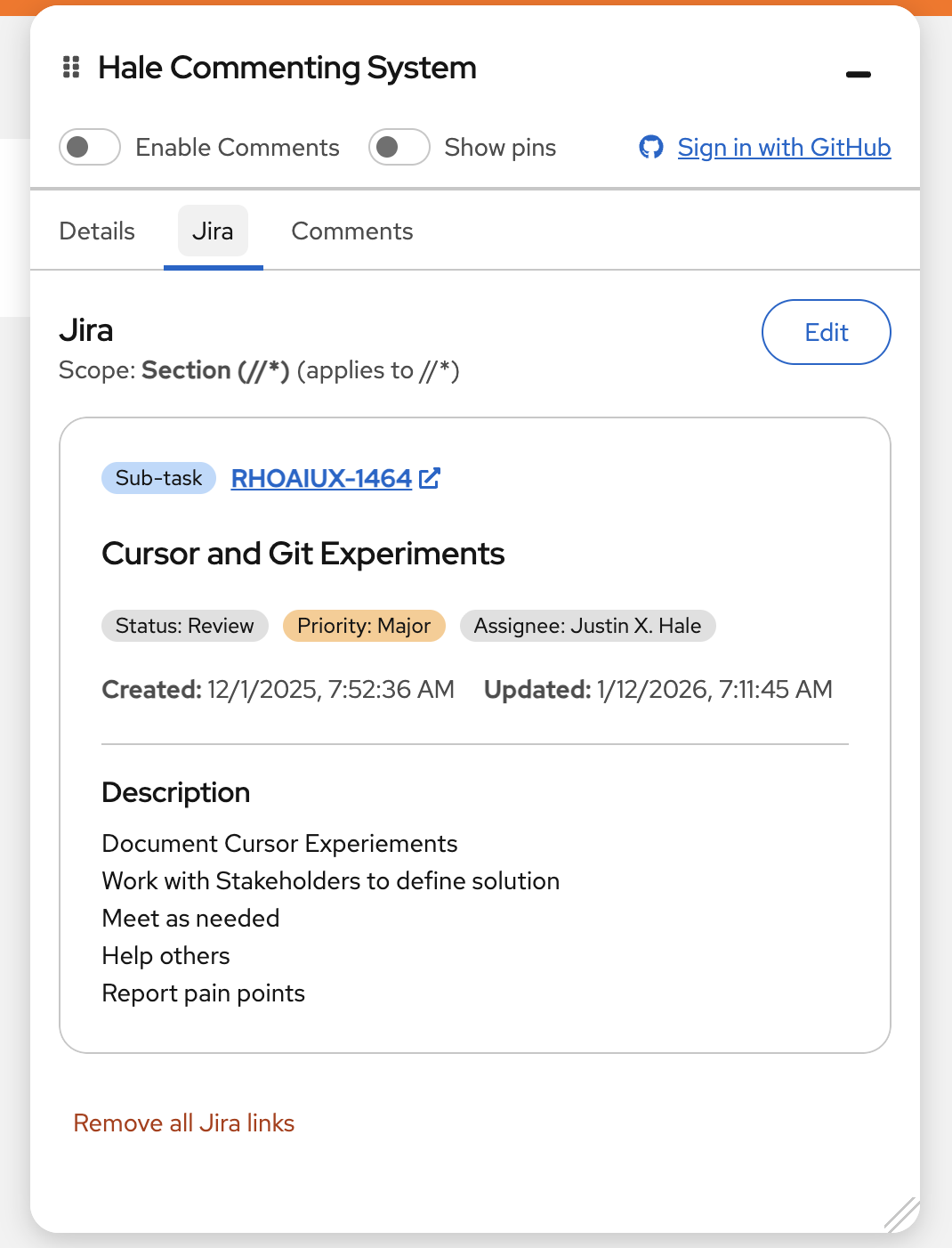Open the Comments tab

coord(352,231)
